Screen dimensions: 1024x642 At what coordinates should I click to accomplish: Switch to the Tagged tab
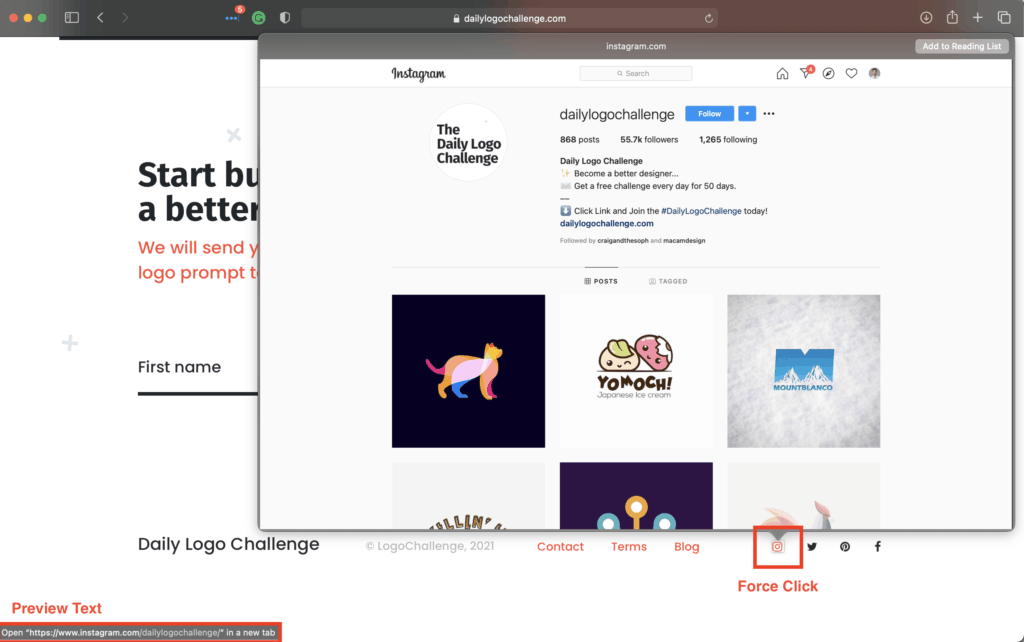[x=668, y=281]
